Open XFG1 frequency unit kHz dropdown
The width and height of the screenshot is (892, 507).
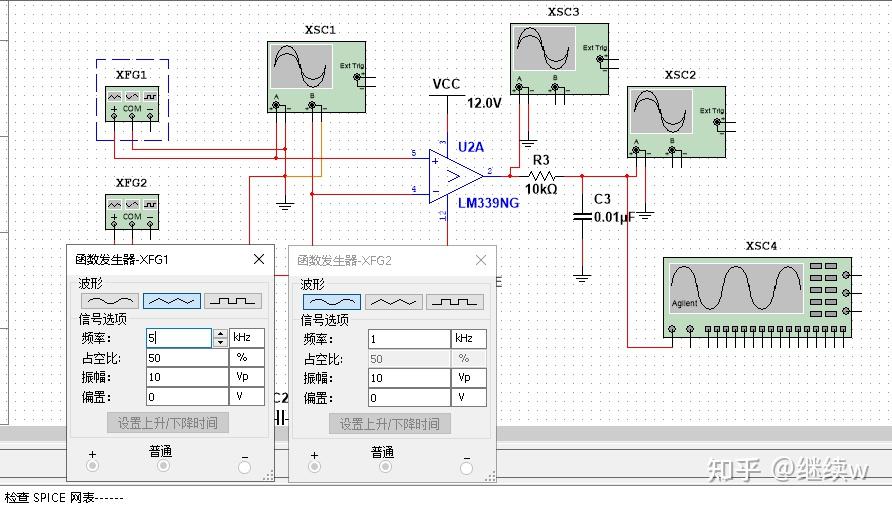coord(247,338)
